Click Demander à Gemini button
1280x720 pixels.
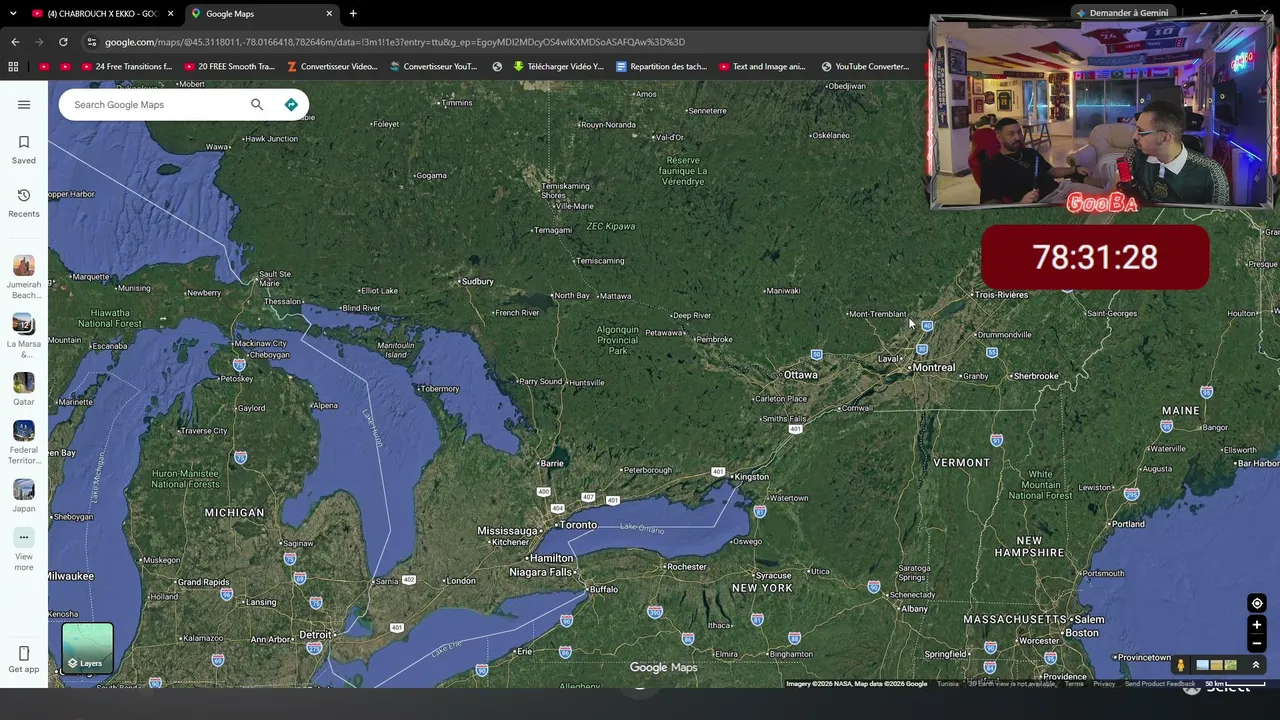(x=1122, y=13)
